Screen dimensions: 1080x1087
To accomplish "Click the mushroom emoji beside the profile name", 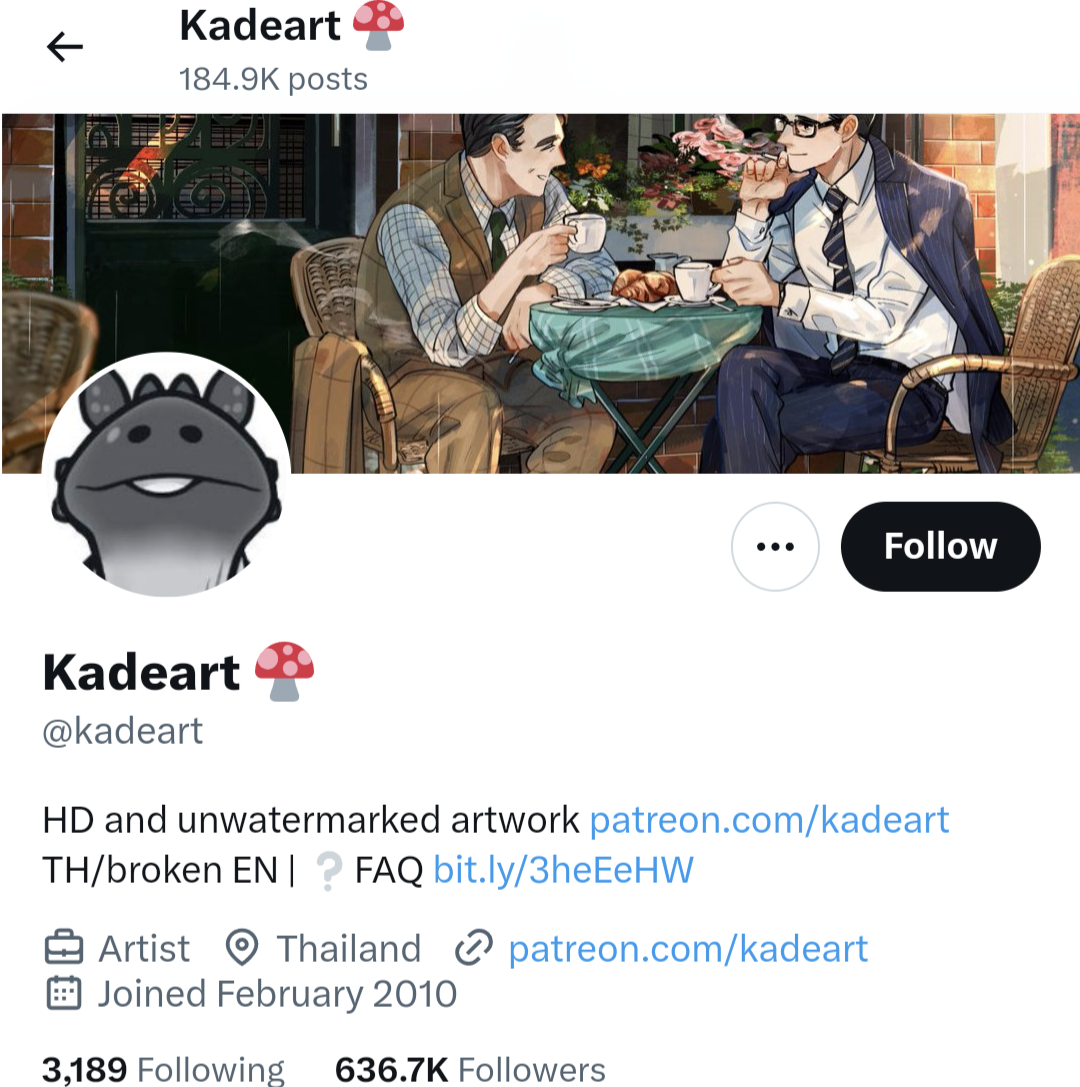I will (x=284, y=672).
